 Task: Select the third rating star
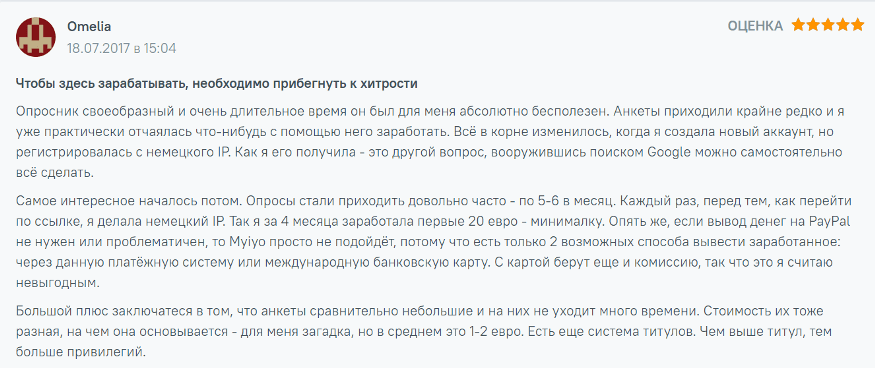click(x=828, y=25)
